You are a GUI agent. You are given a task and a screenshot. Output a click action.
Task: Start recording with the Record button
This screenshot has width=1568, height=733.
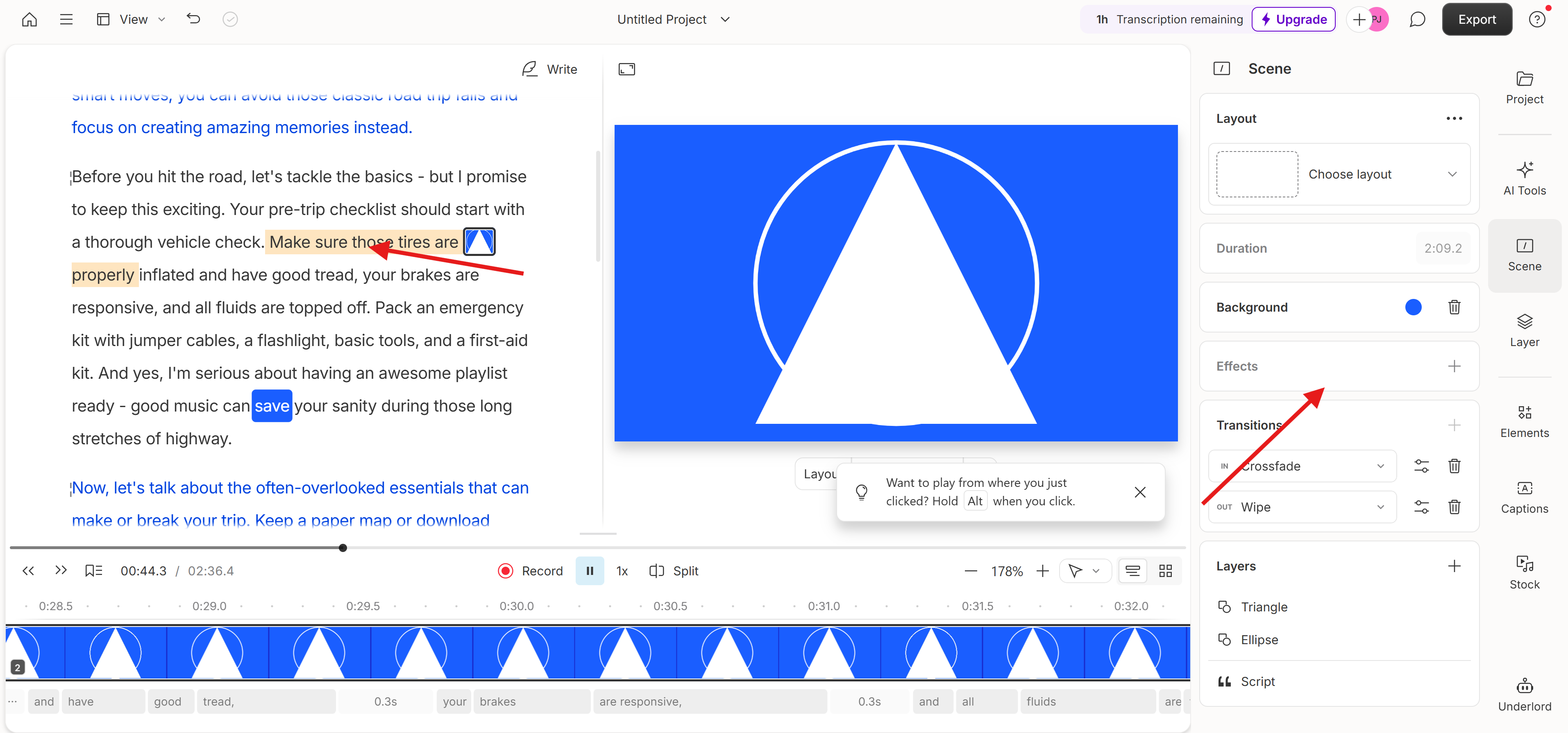(529, 570)
